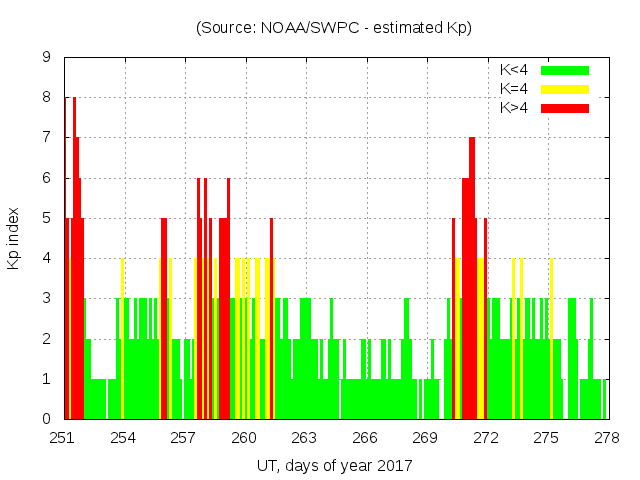Click the x-axis tick label 251
This screenshot has height=480, width=640.
point(63,438)
